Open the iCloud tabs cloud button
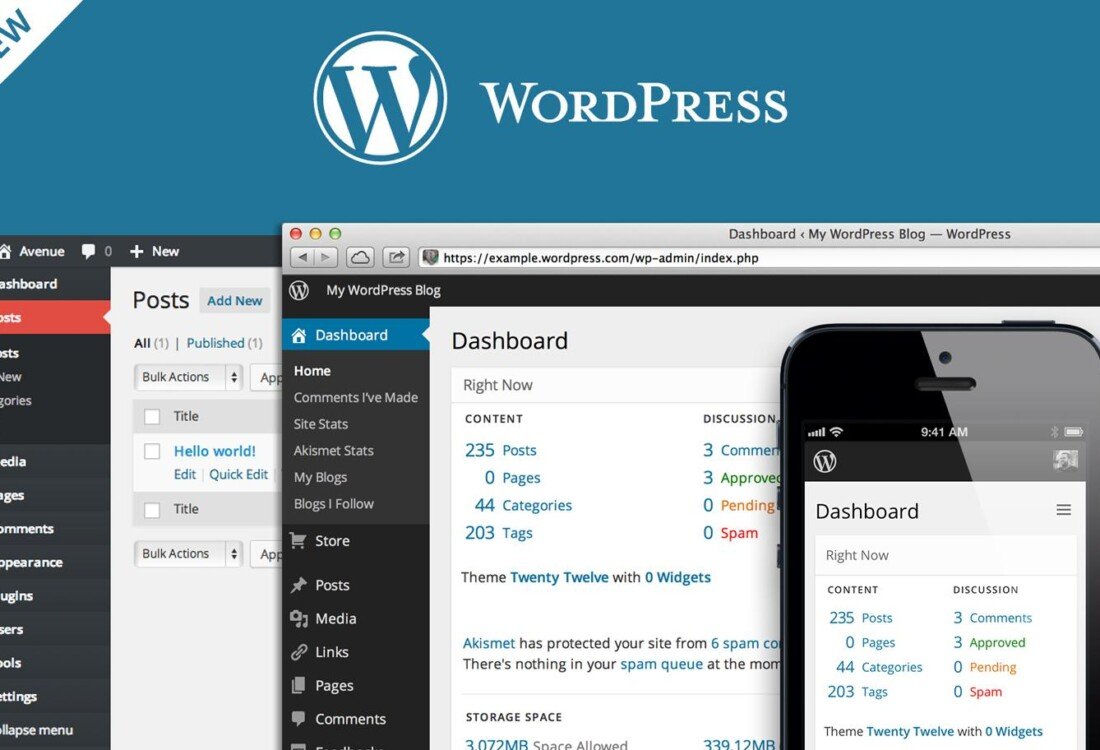1100x750 pixels. pyautogui.click(x=360, y=257)
